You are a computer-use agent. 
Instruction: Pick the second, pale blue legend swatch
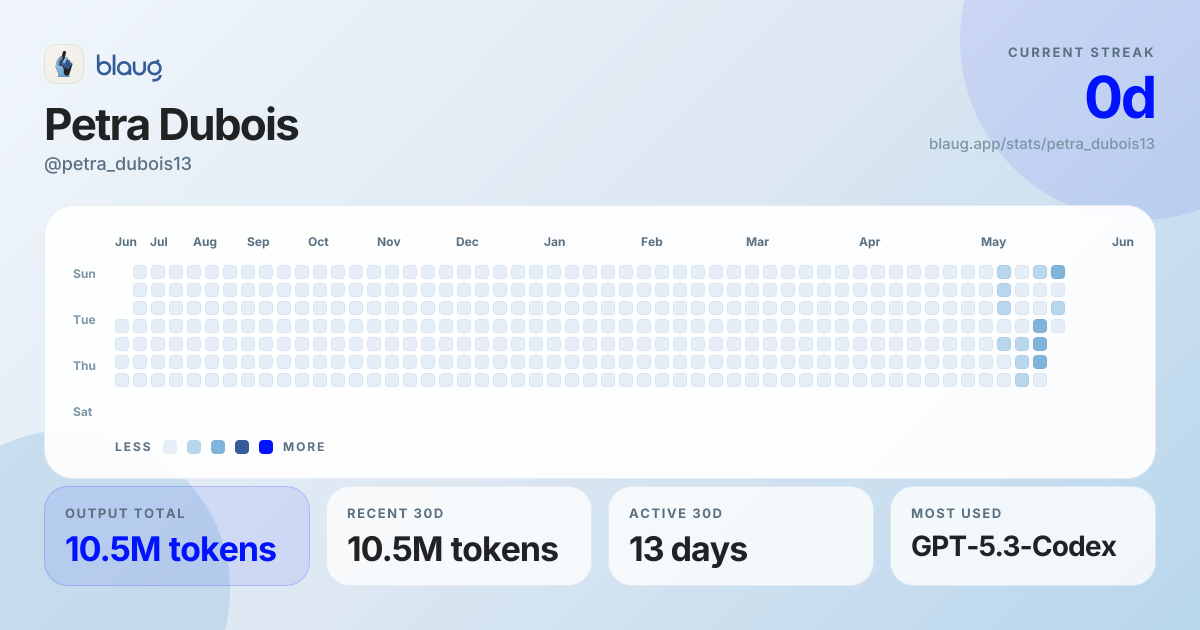pyautogui.click(x=194, y=447)
